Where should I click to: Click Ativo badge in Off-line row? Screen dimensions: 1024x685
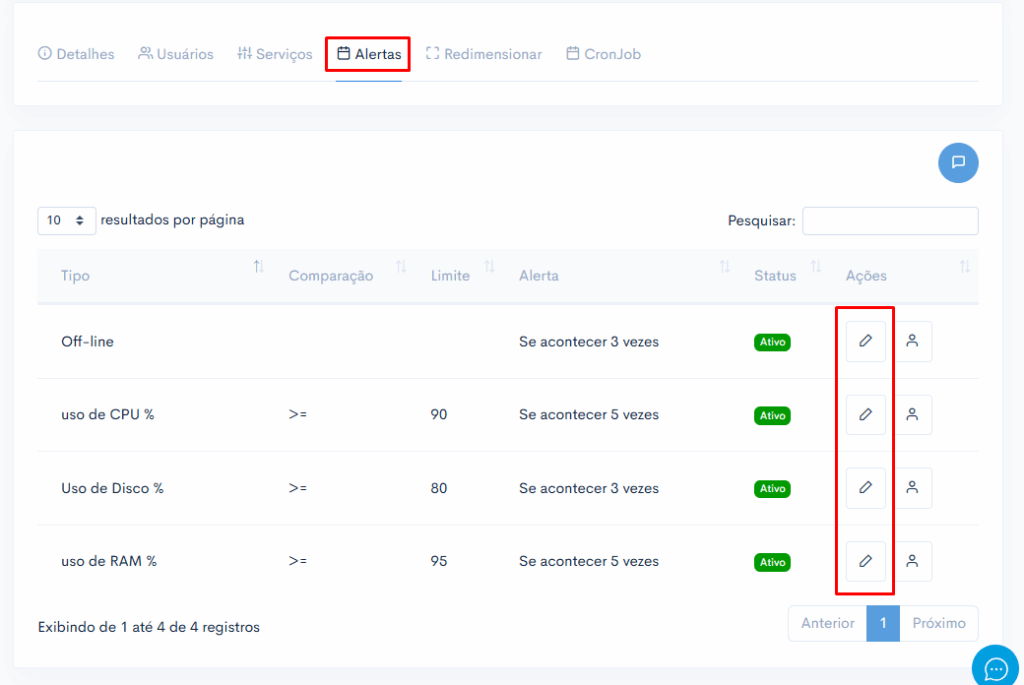(772, 342)
